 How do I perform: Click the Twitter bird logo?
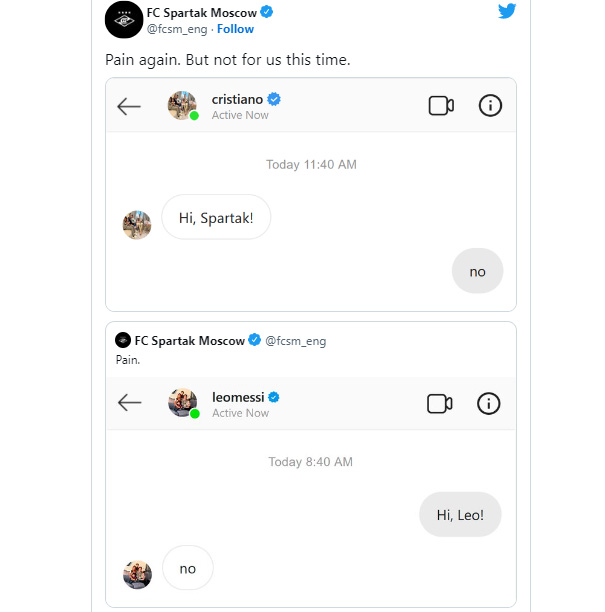pos(507,11)
